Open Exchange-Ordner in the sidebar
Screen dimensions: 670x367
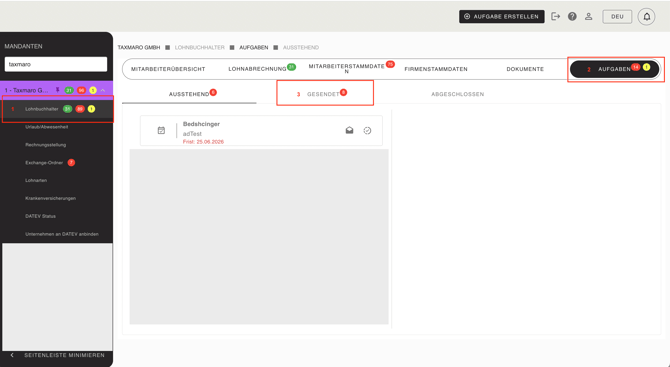44,163
